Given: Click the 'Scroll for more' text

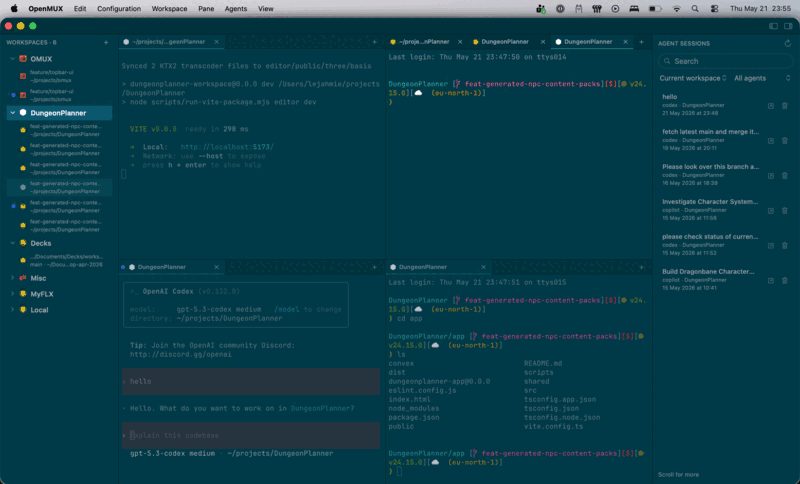Looking at the screenshot, I should tap(678, 474).
